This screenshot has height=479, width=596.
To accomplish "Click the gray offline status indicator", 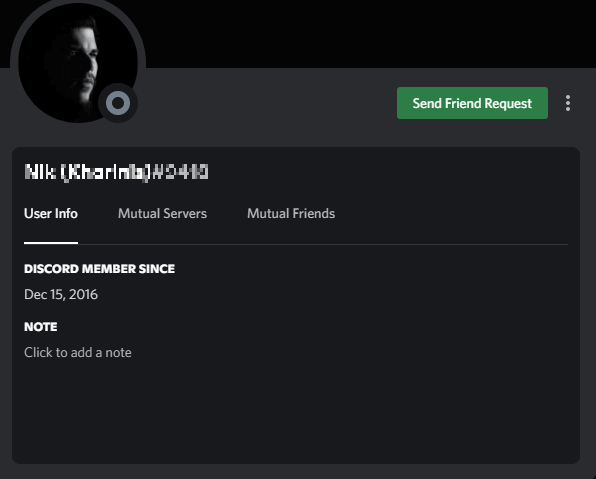I will point(118,103).
